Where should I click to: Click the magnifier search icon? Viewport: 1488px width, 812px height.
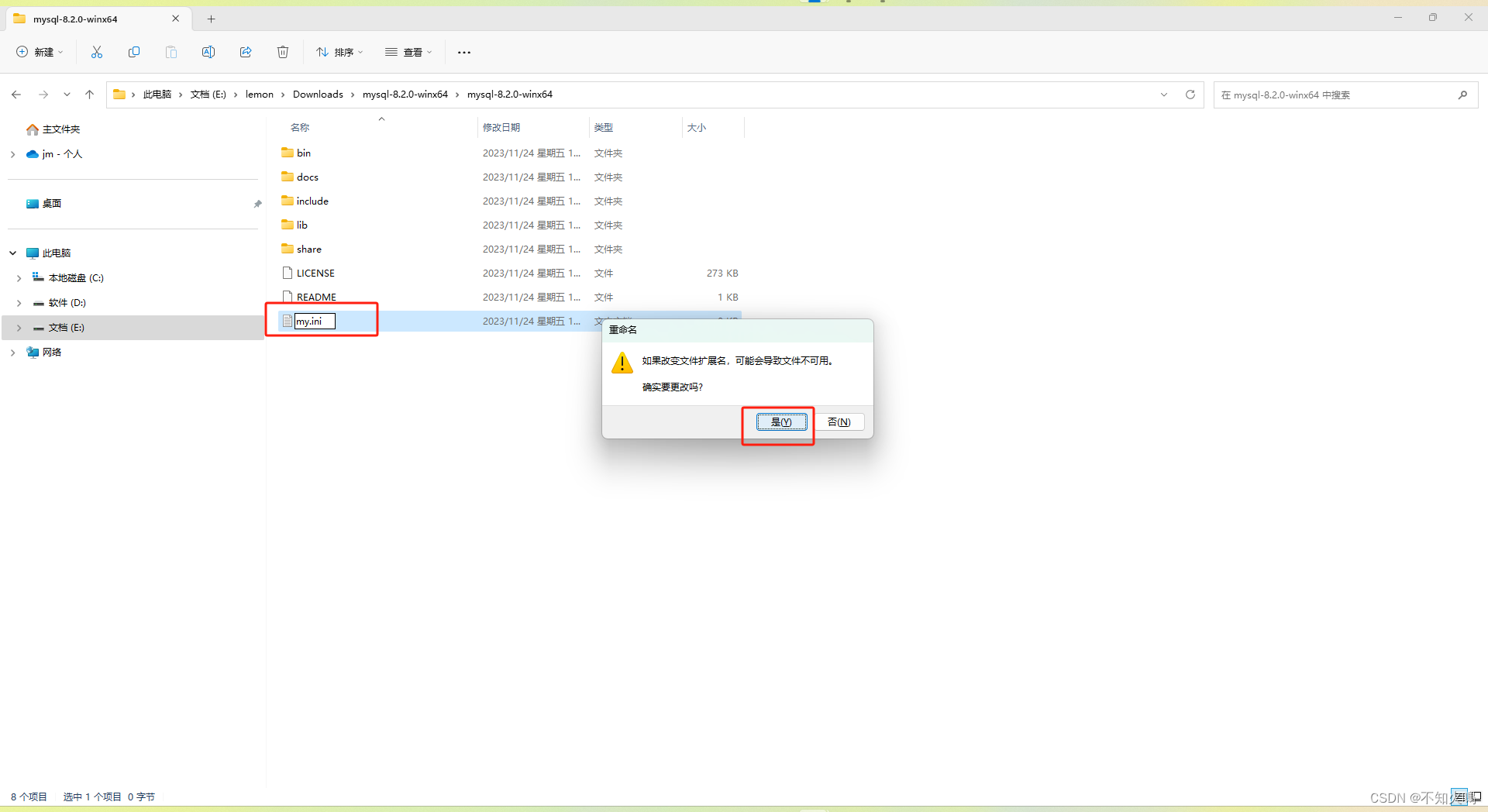click(1462, 95)
